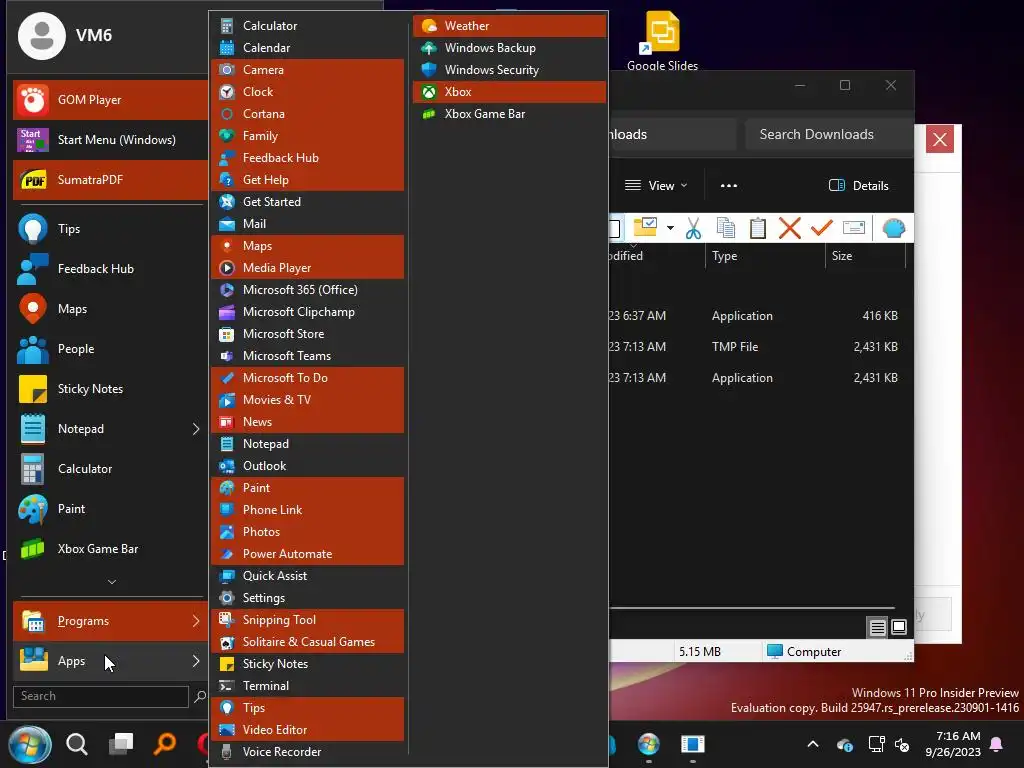Viewport: 1024px width, 768px height.
Task: Open the Google Slides desktop shortcut
Action: (662, 40)
